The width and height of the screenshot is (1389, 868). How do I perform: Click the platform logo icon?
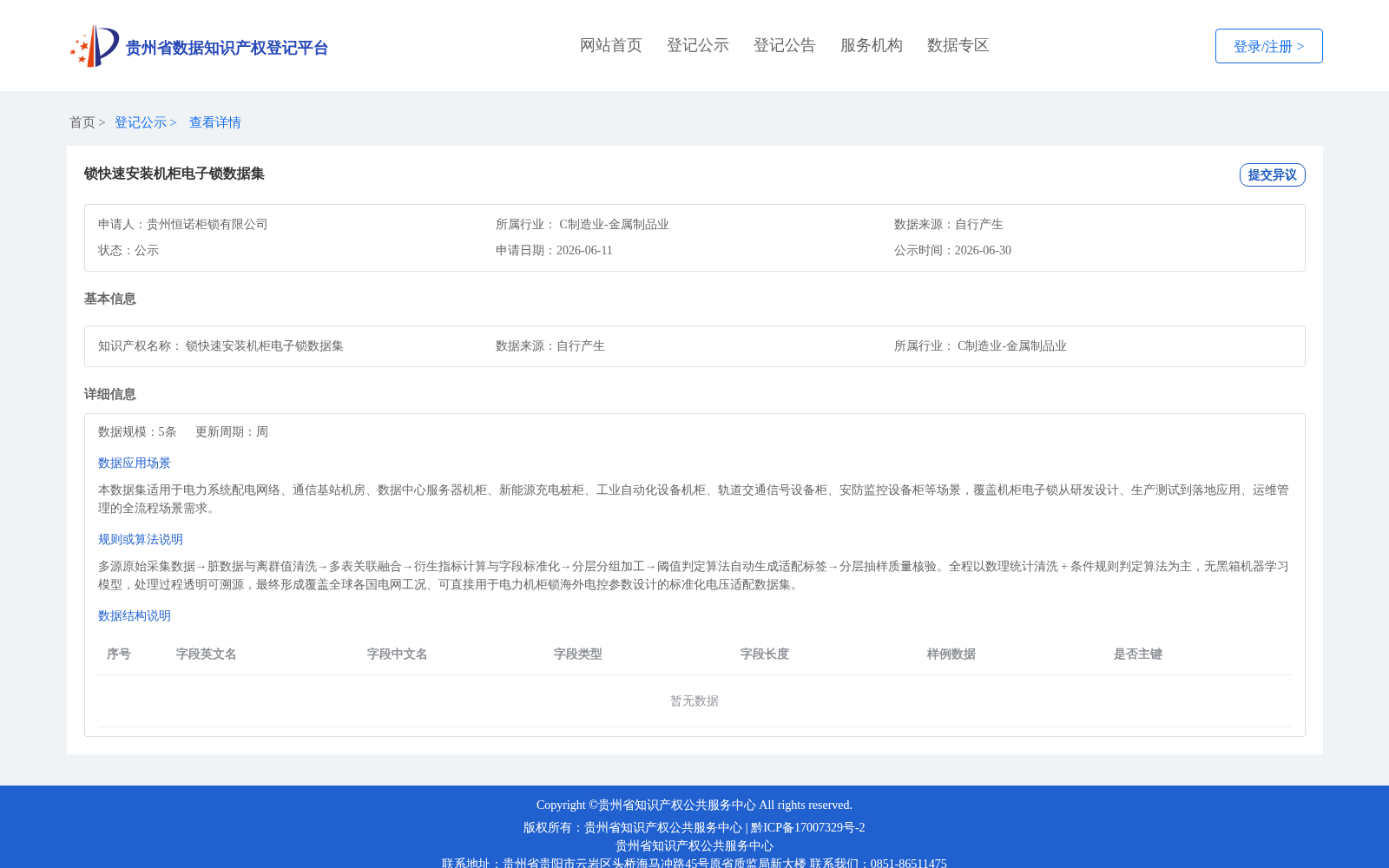pos(95,46)
